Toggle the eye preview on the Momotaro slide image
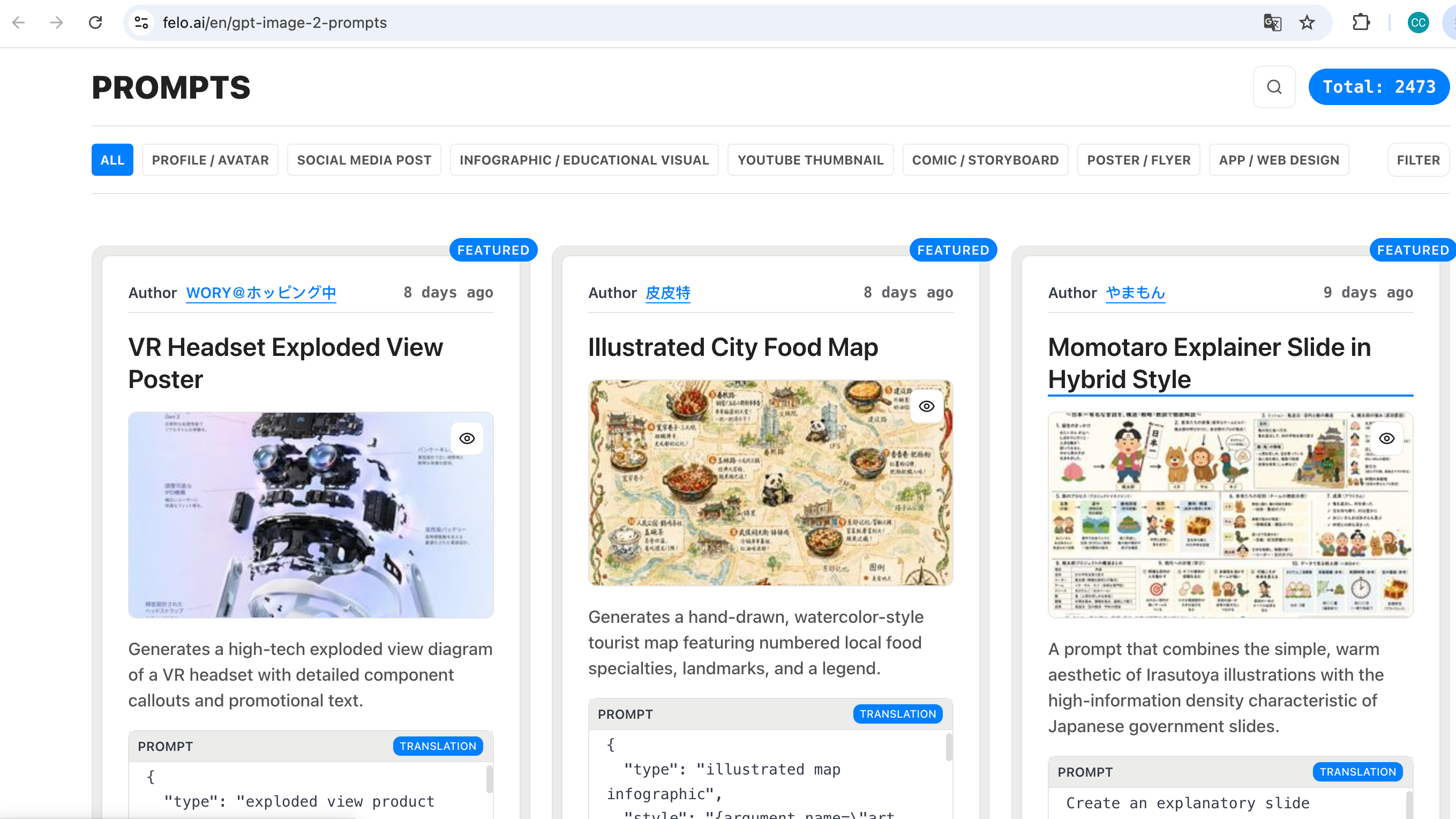The height and width of the screenshot is (819, 1456). click(x=1386, y=438)
